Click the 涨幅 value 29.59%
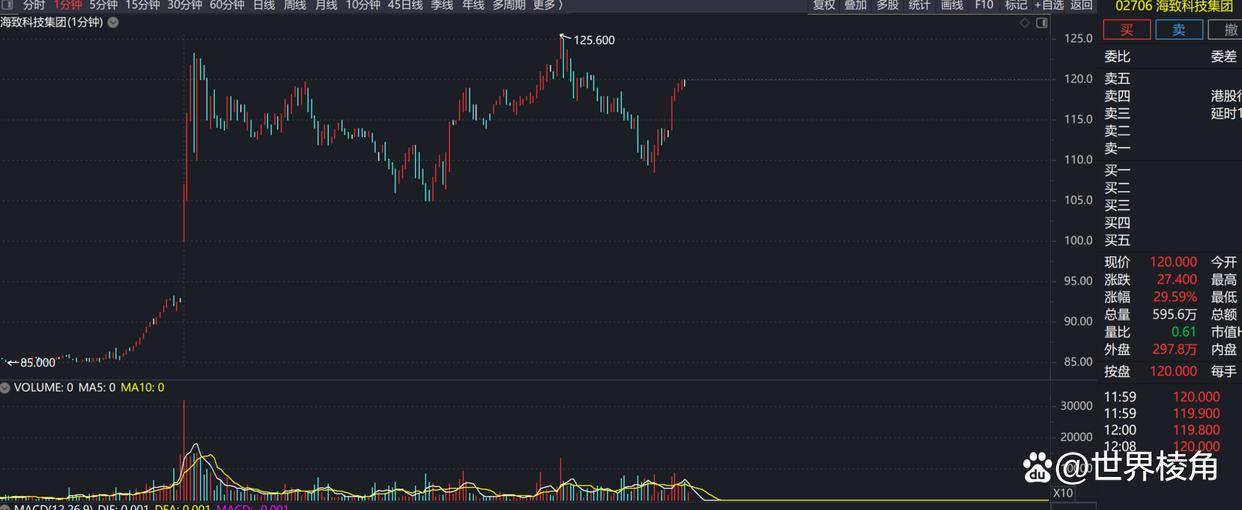This screenshot has width=1242, height=510. pyautogui.click(x=1177, y=297)
